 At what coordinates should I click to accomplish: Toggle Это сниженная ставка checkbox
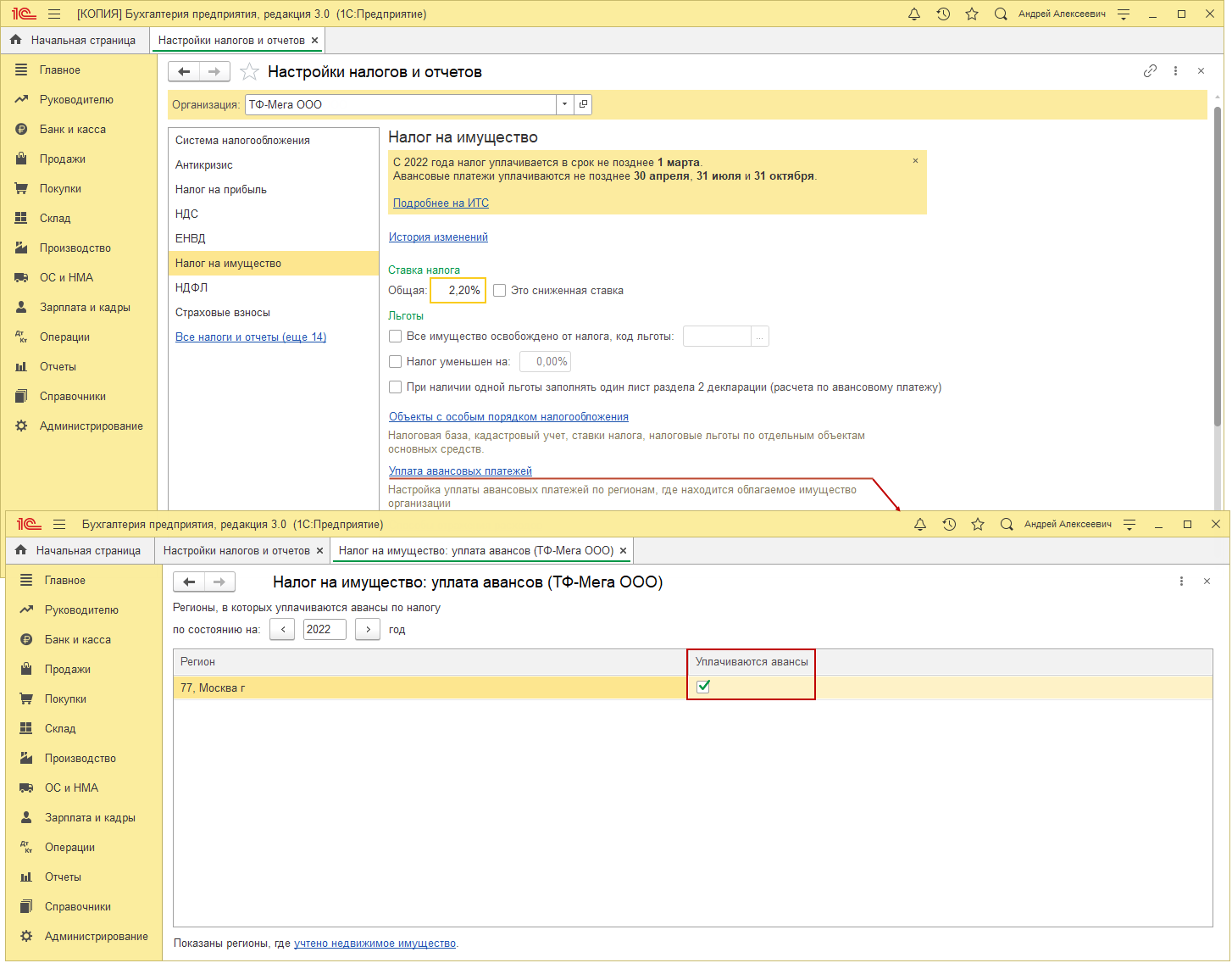500,291
